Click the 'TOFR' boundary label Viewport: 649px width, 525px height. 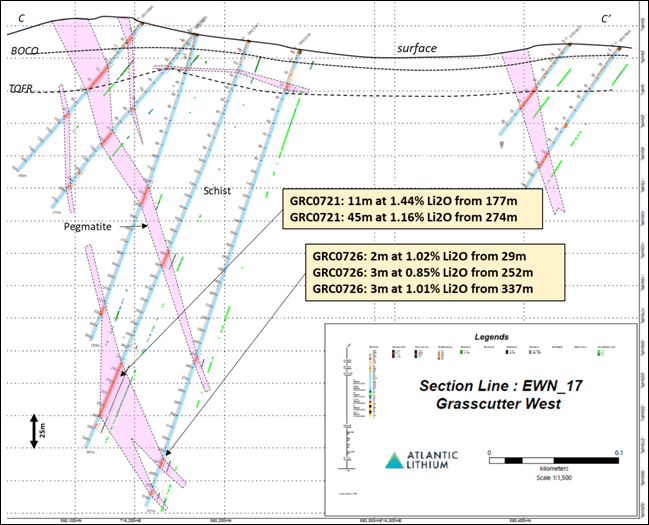(x=21, y=89)
